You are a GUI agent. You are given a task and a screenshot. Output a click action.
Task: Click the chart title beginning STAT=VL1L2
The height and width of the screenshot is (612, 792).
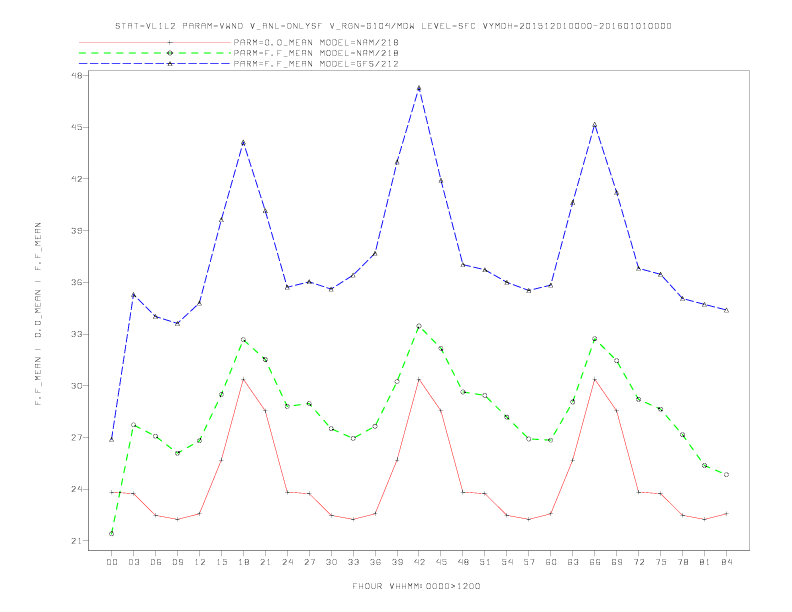click(393, 26)
